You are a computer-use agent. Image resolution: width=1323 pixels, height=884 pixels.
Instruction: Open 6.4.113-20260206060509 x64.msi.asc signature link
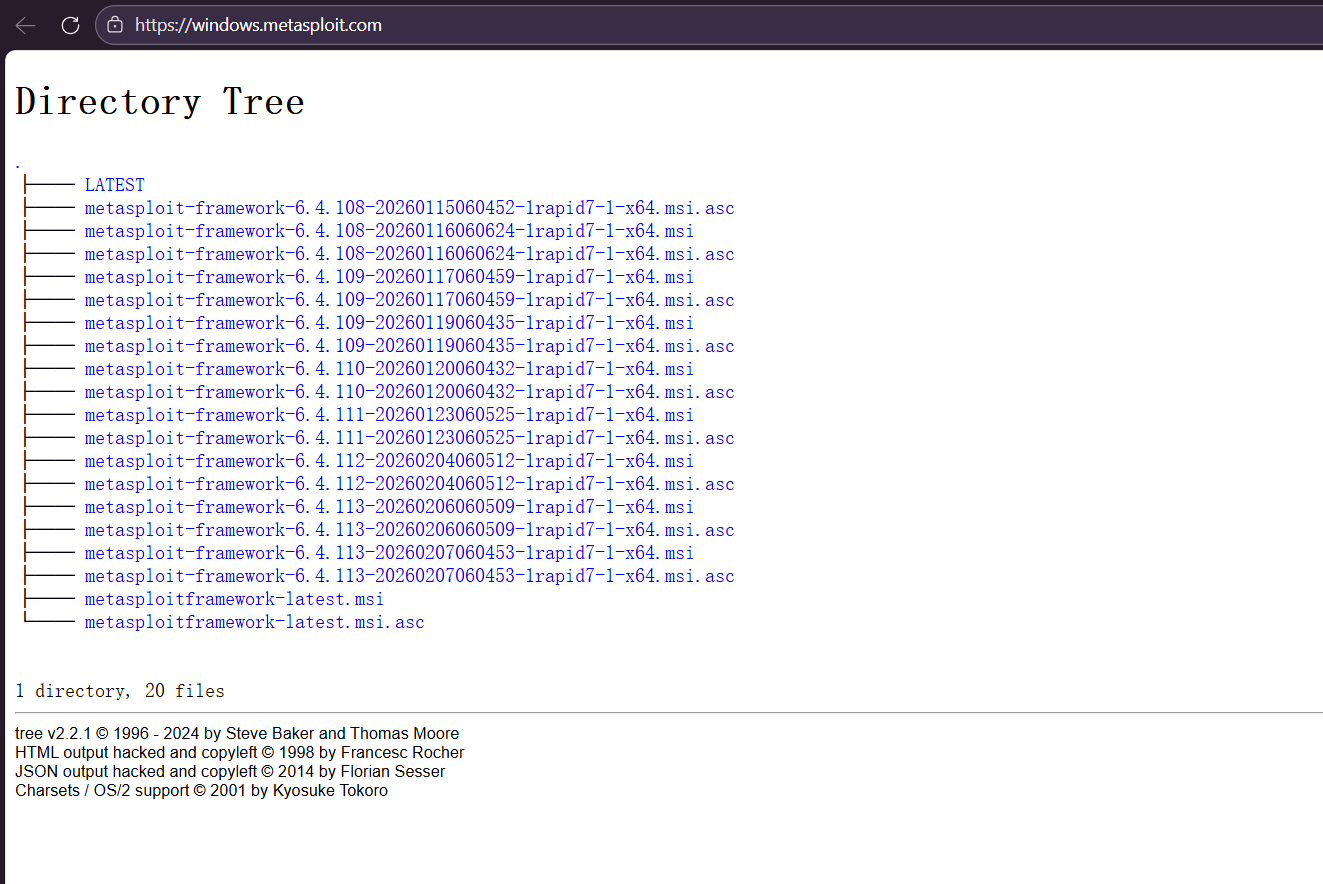coord(409,530)
